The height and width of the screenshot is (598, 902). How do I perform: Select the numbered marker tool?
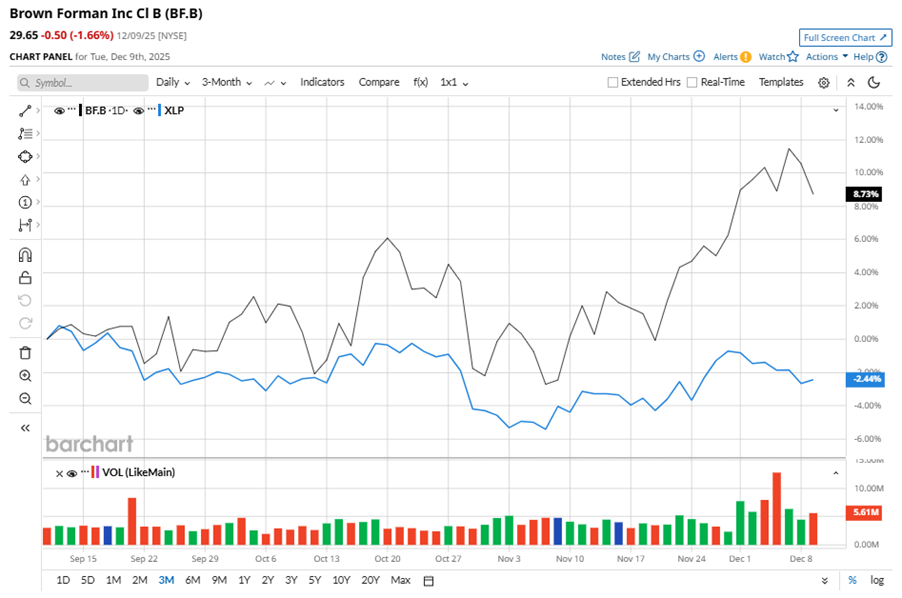[x=25, y=202]
